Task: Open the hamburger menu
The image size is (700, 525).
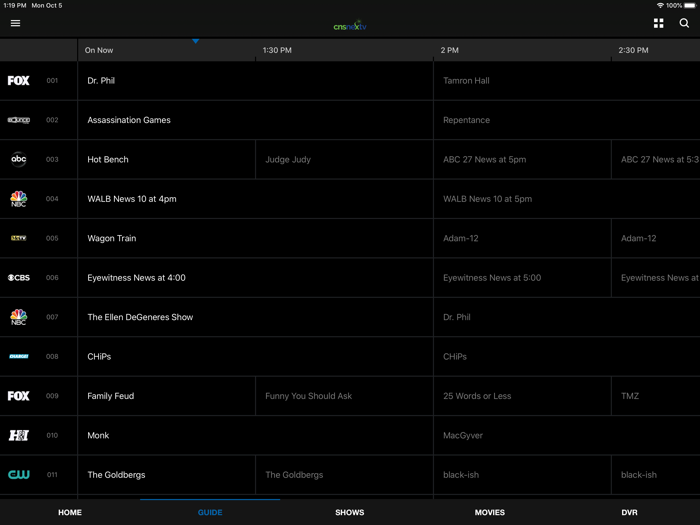Action: (15, 23)
